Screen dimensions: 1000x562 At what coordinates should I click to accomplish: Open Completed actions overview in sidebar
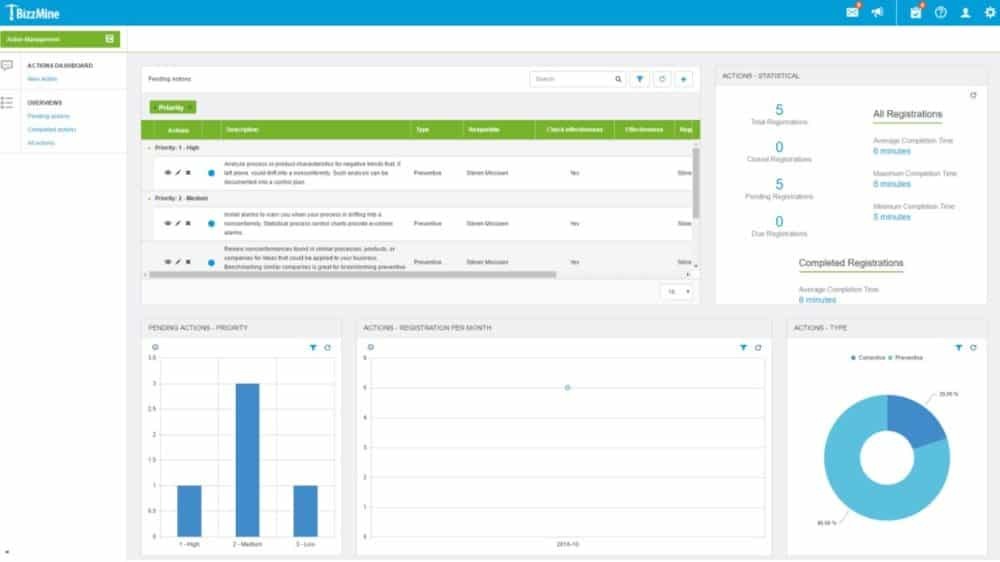point(52,129)
